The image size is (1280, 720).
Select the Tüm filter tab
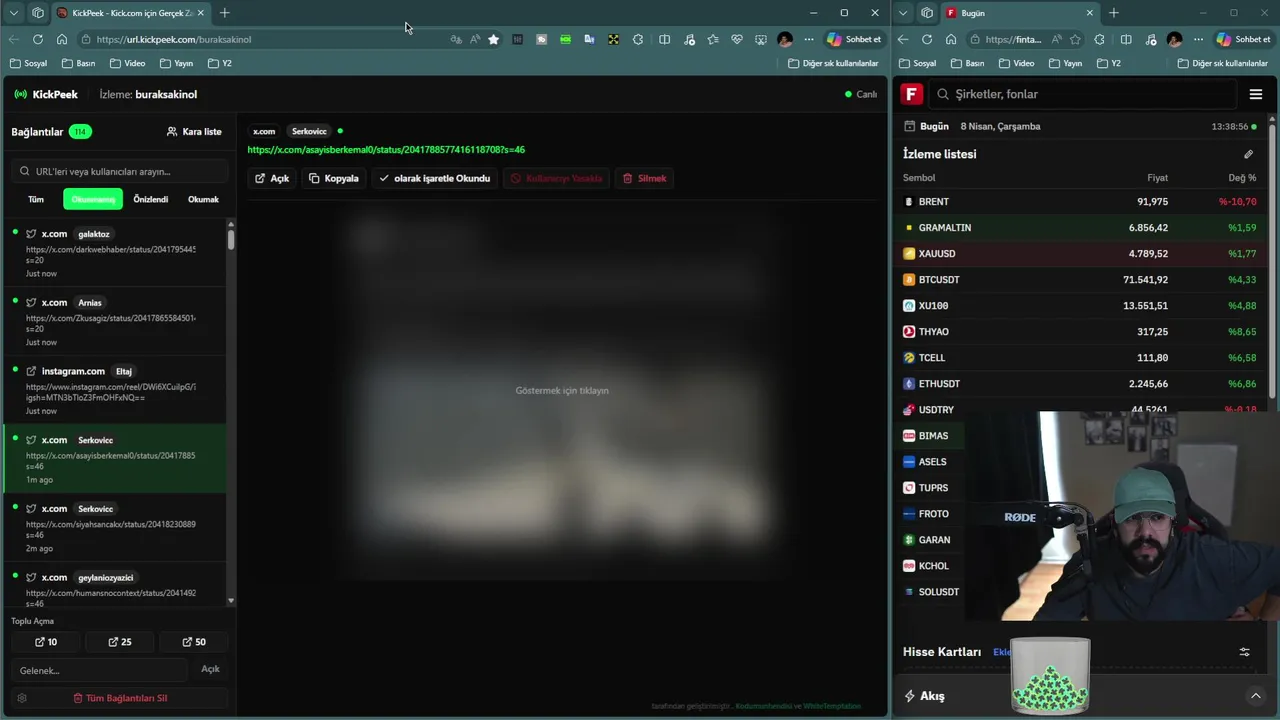tap(36, 199)
